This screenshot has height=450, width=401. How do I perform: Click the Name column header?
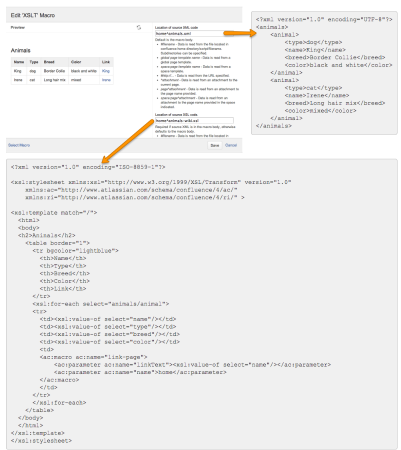point(19,62)
